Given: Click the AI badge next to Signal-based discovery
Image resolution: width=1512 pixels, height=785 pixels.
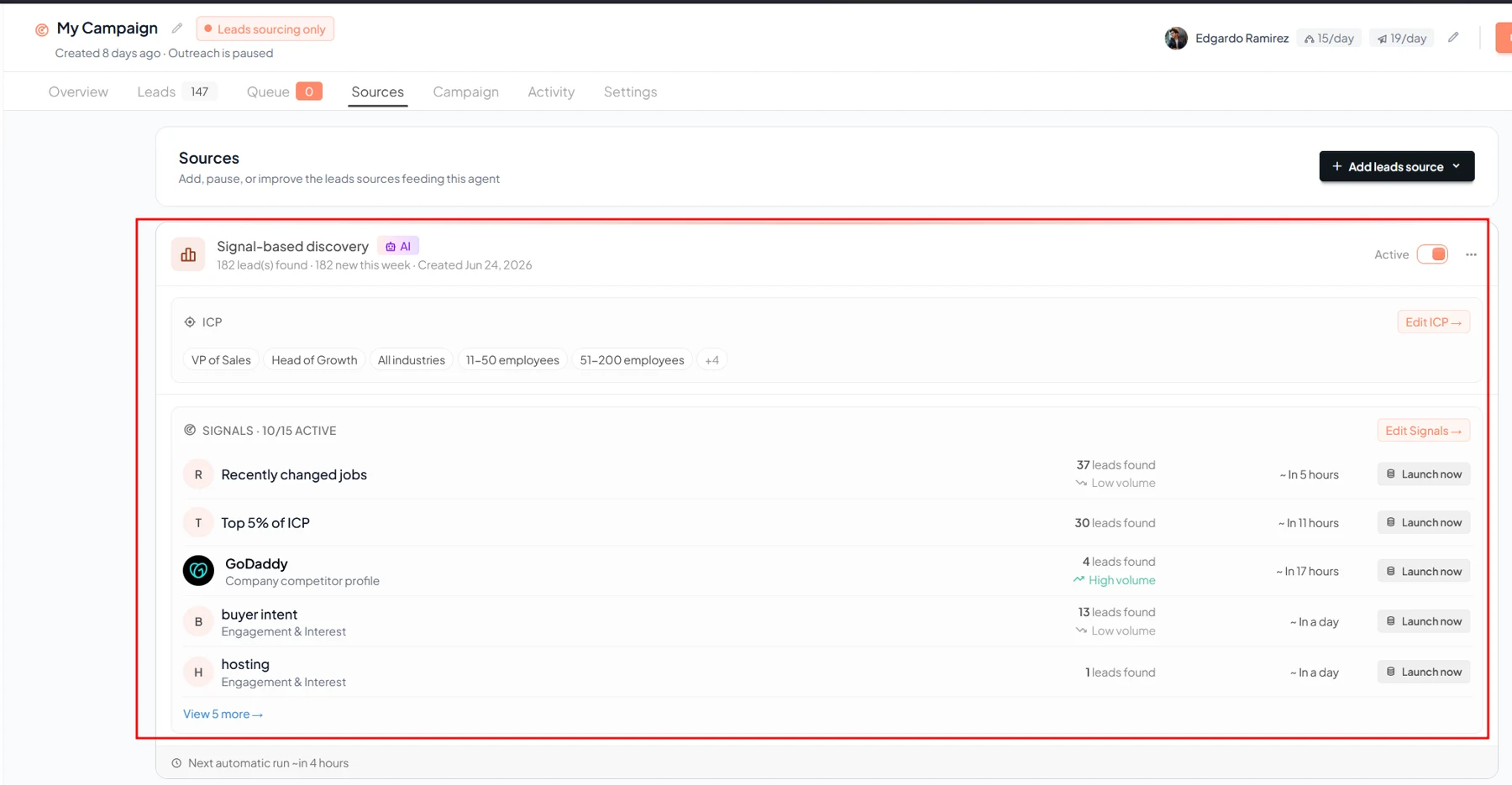Looking at the screenshot, I should tap(398, 246).
